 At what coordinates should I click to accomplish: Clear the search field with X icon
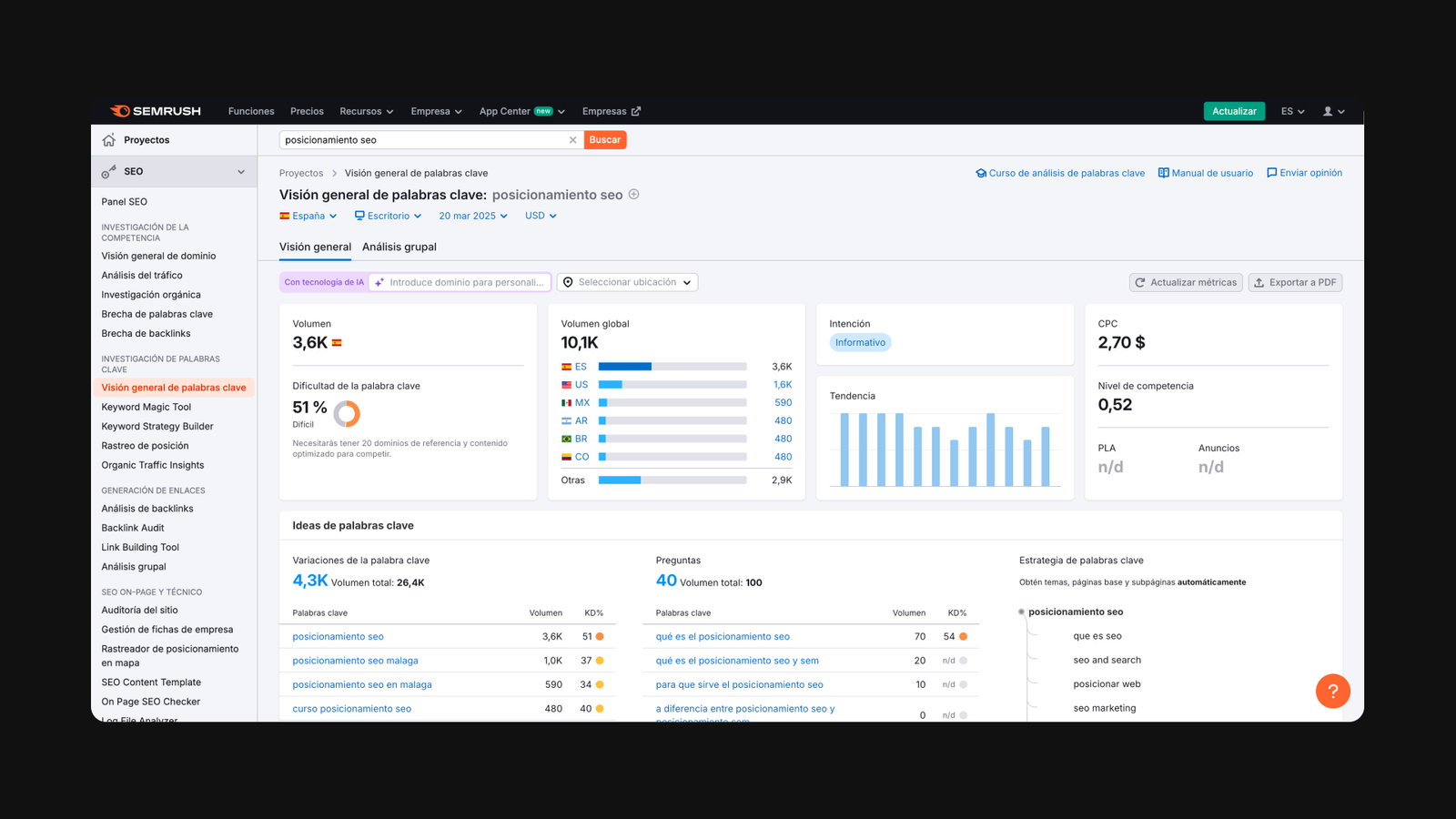[x=572, y=140]
